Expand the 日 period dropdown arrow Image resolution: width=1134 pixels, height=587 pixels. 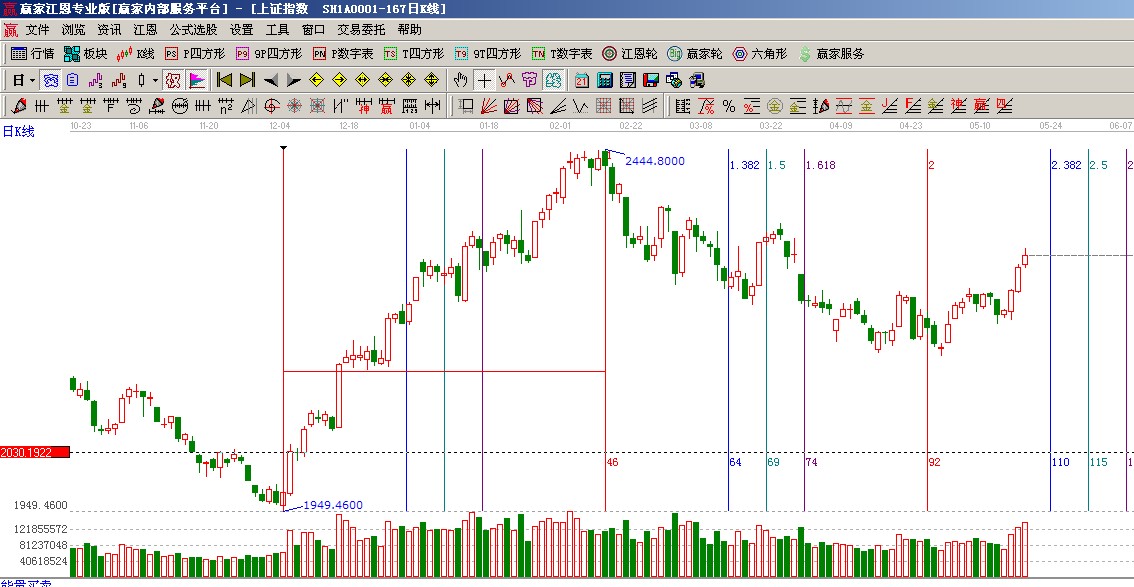click(x=32, y=80)
